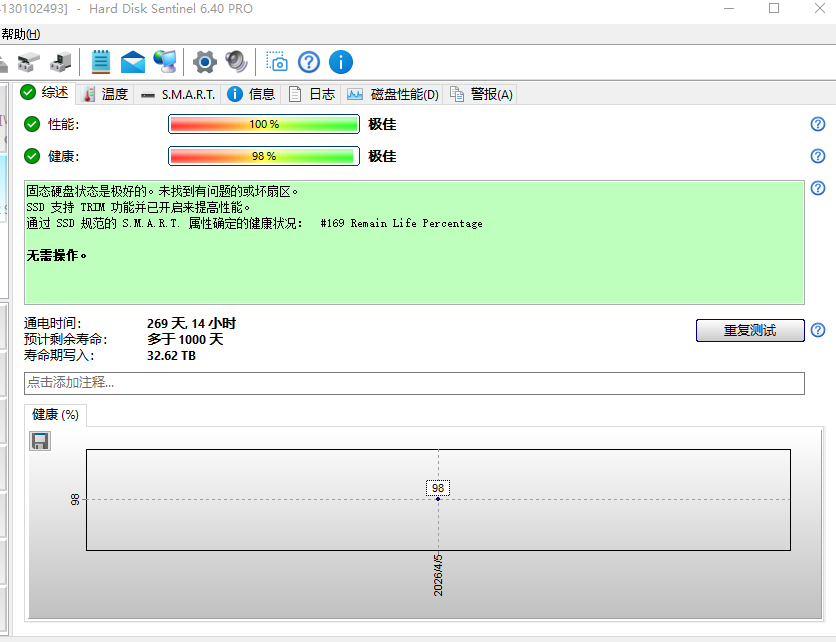Click the floppy disk save chart icon
The height and width of the screenshot is (642, 836).
pos(40,441)
